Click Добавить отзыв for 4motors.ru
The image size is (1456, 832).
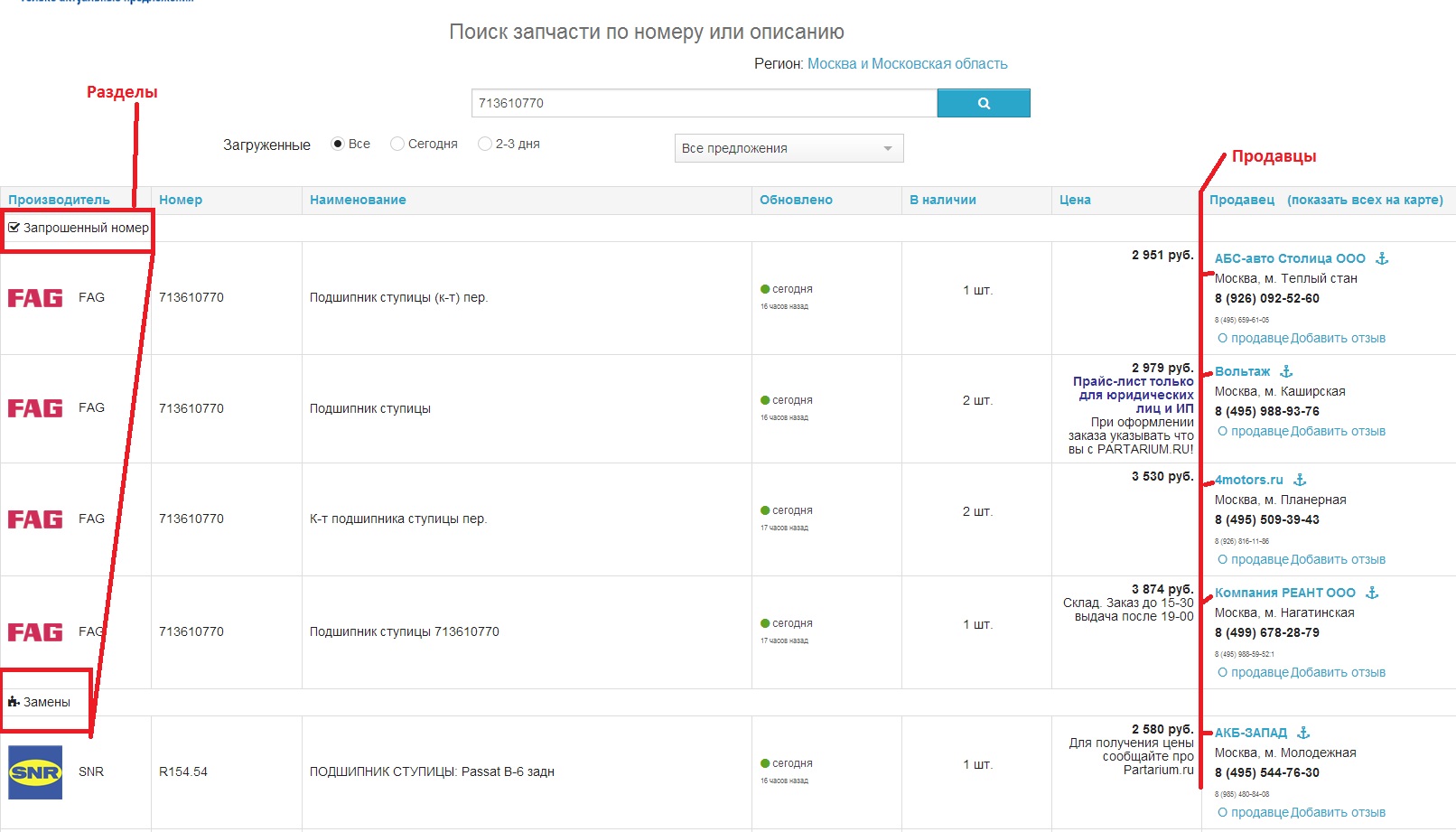(x=1338, y=559)
